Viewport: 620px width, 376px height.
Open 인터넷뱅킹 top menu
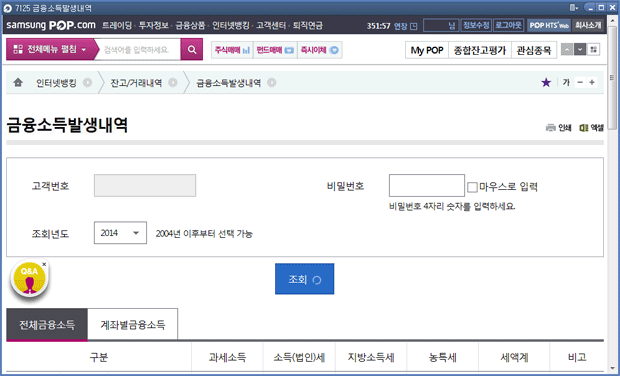(x=231, y=25)
